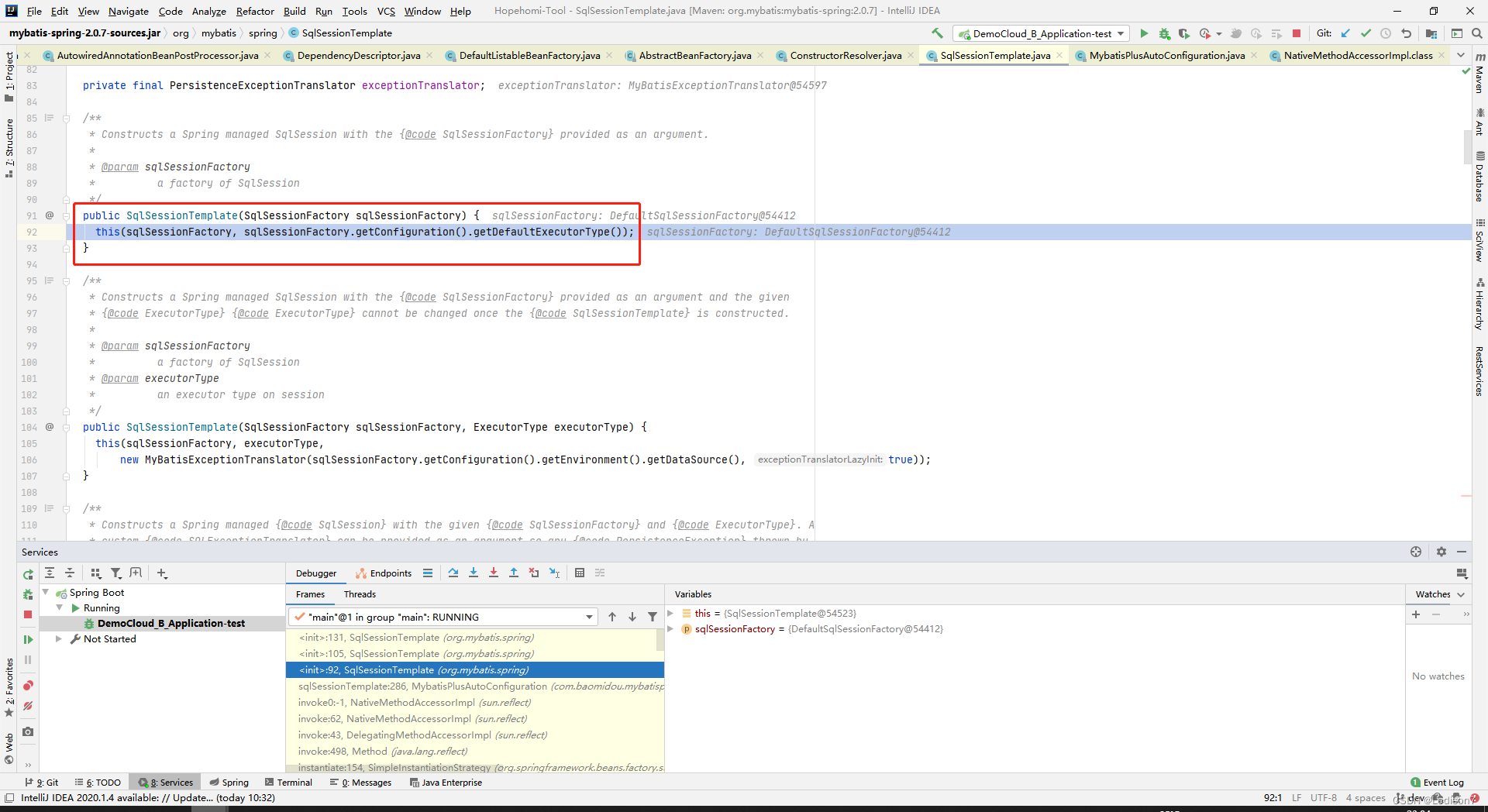
Task: Collapse all in Services toolbar
Action: (70, 573)
